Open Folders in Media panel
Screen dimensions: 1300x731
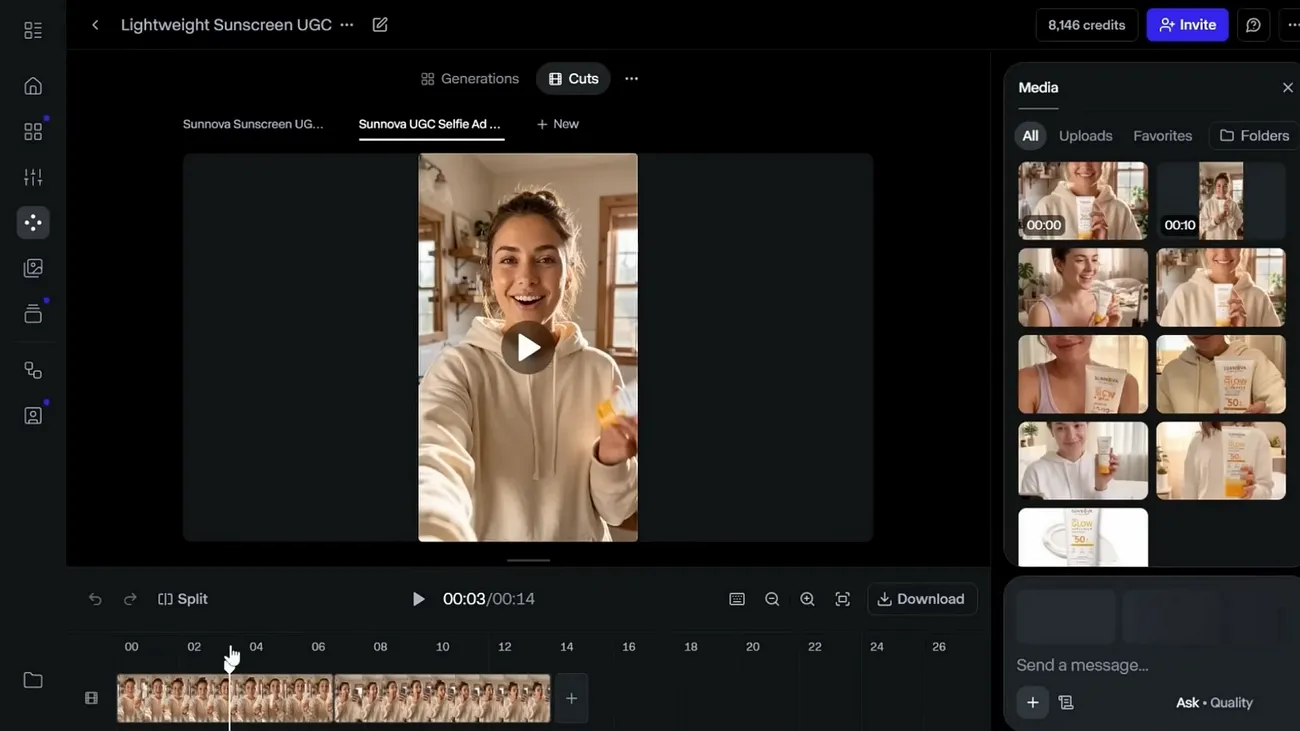(x=1254, y=136)
